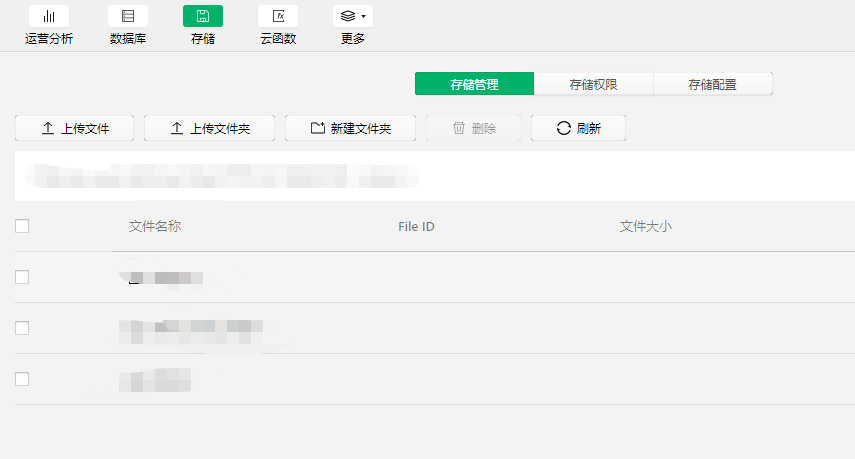Open the 数据库 database icon
Viewport: 855px width, 459px height.
pos(128,16)
